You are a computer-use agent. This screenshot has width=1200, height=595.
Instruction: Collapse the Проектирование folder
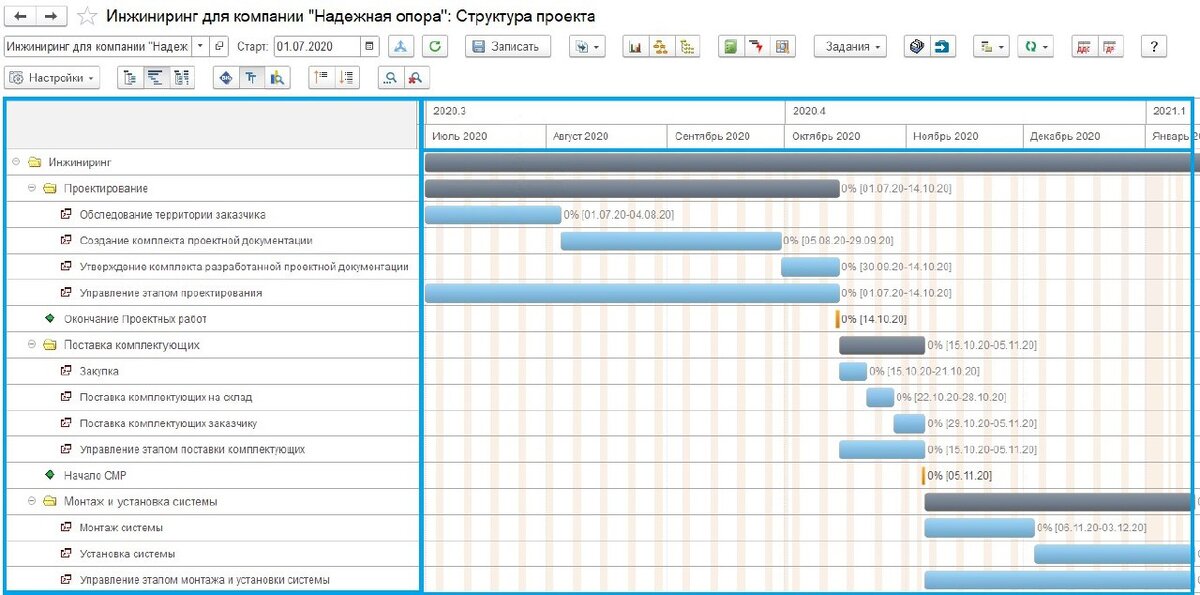pos(32,188)
